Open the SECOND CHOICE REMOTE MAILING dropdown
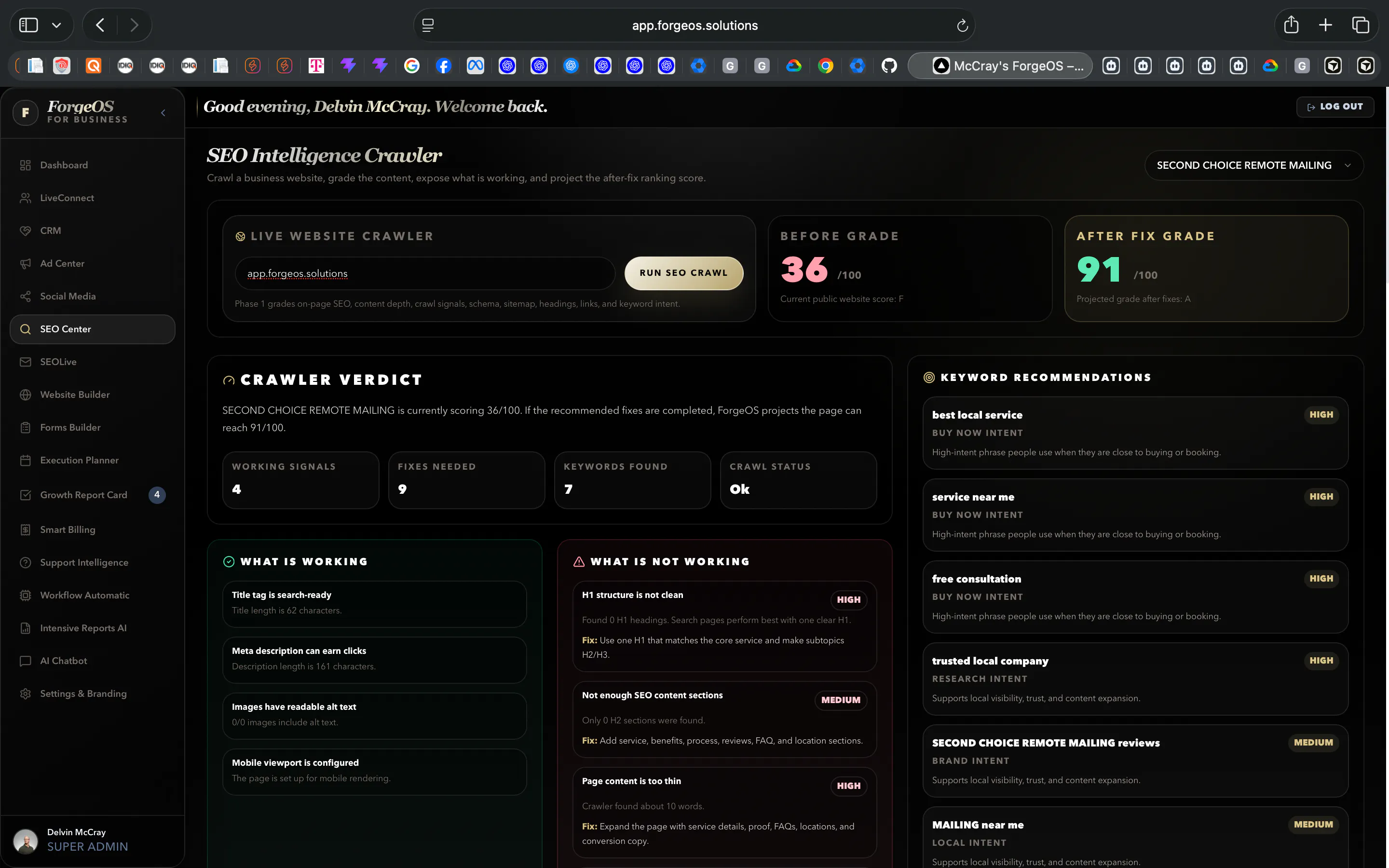 pos(1253,165)
